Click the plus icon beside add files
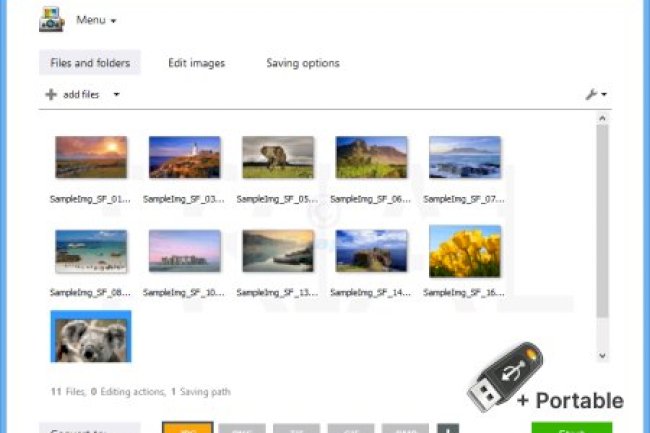 tap(51, 94)
